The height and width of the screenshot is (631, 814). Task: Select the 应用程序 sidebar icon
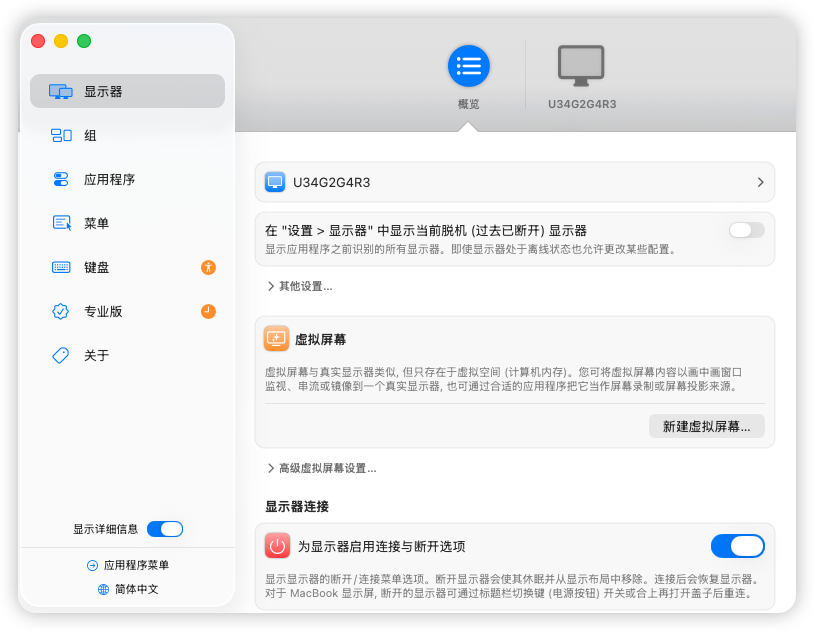coord(61,180)
